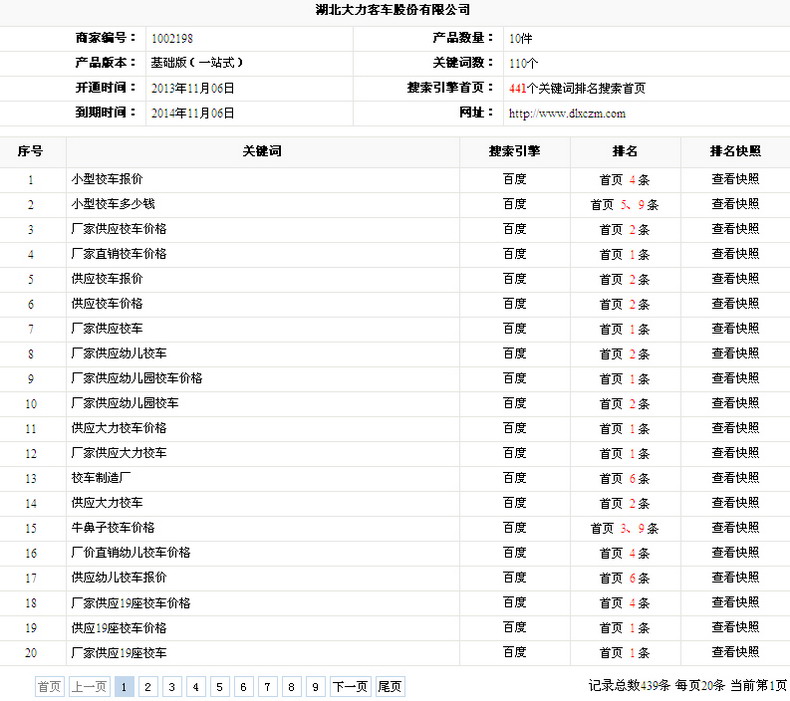View snapshot for 小型校车报价 row

click(x=735, y=179)
